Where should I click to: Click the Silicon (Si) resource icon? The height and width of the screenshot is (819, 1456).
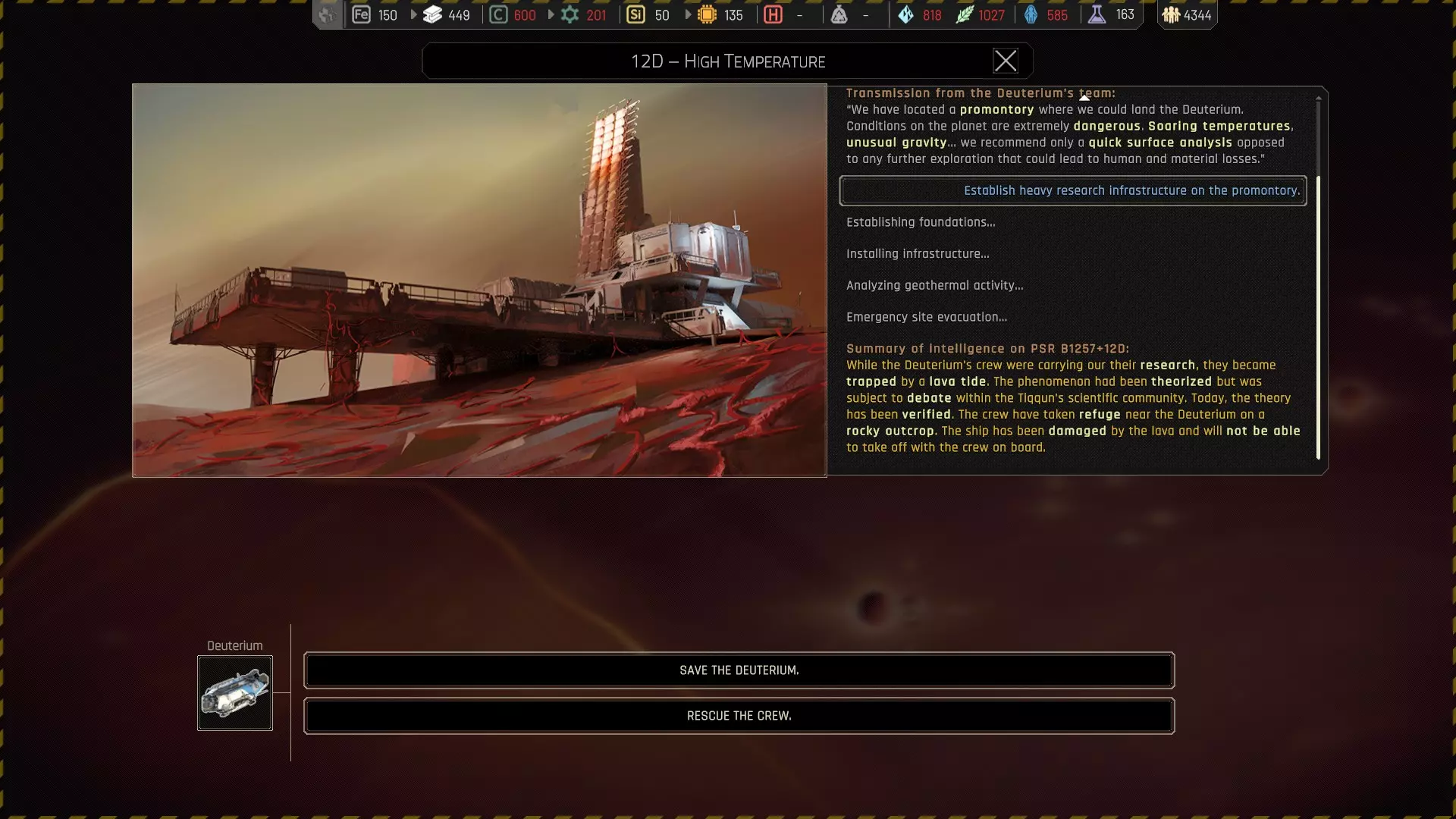click(x=635, y=14)
